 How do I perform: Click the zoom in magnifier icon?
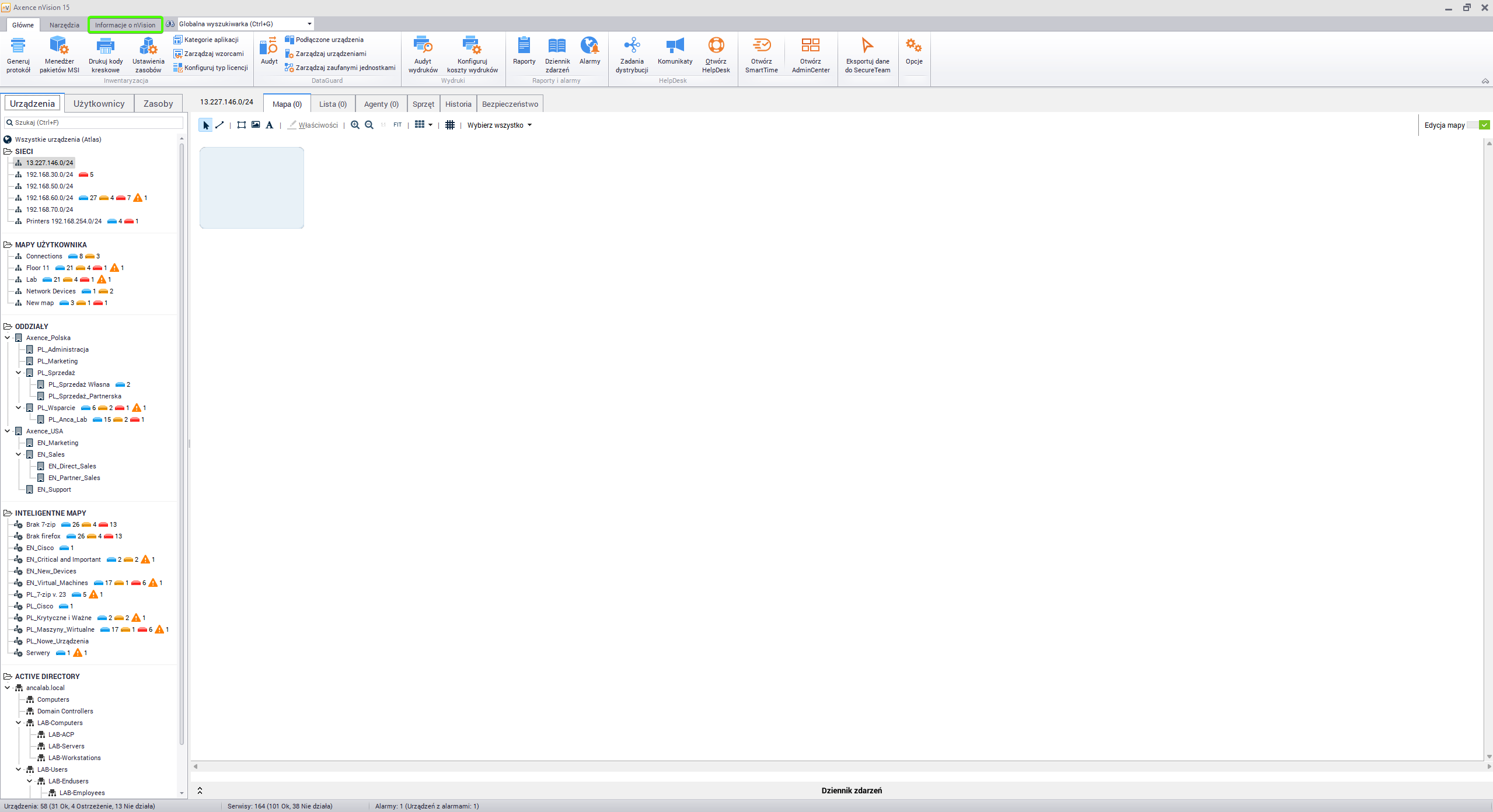(355, 125)
